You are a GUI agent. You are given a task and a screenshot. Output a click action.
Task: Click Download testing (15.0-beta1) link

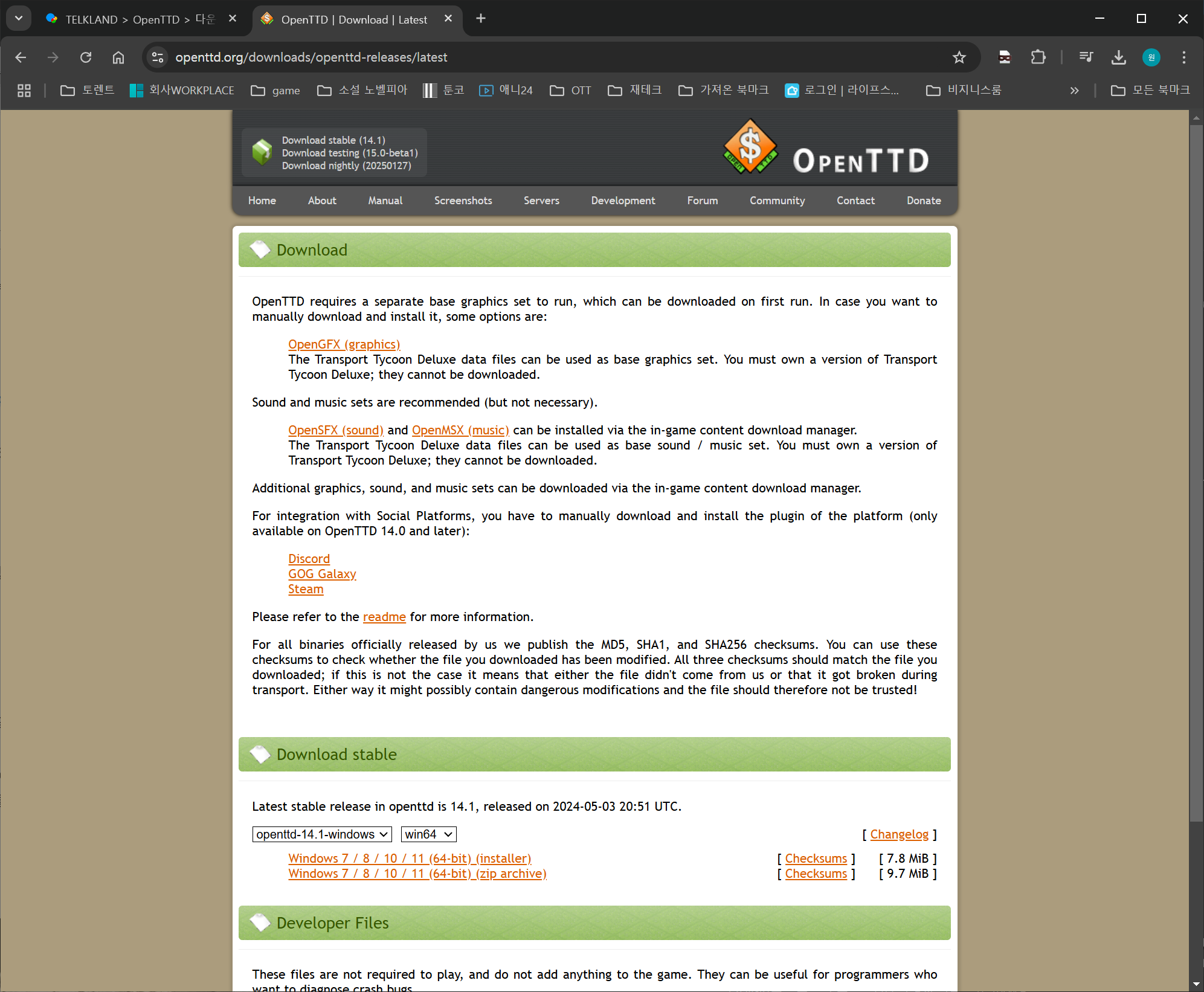[350, 153]
